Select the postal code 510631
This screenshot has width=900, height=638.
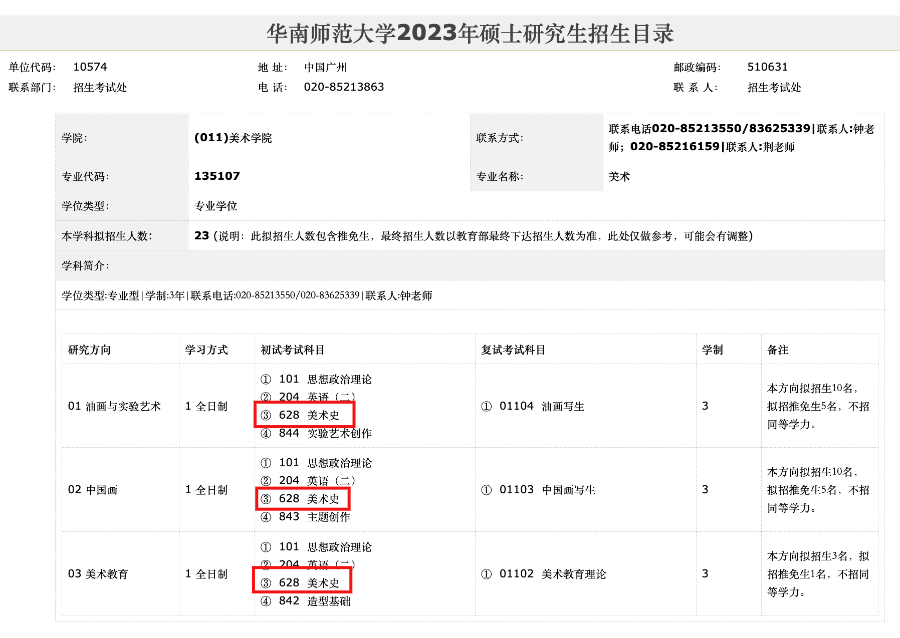click(x=767, y=67)
